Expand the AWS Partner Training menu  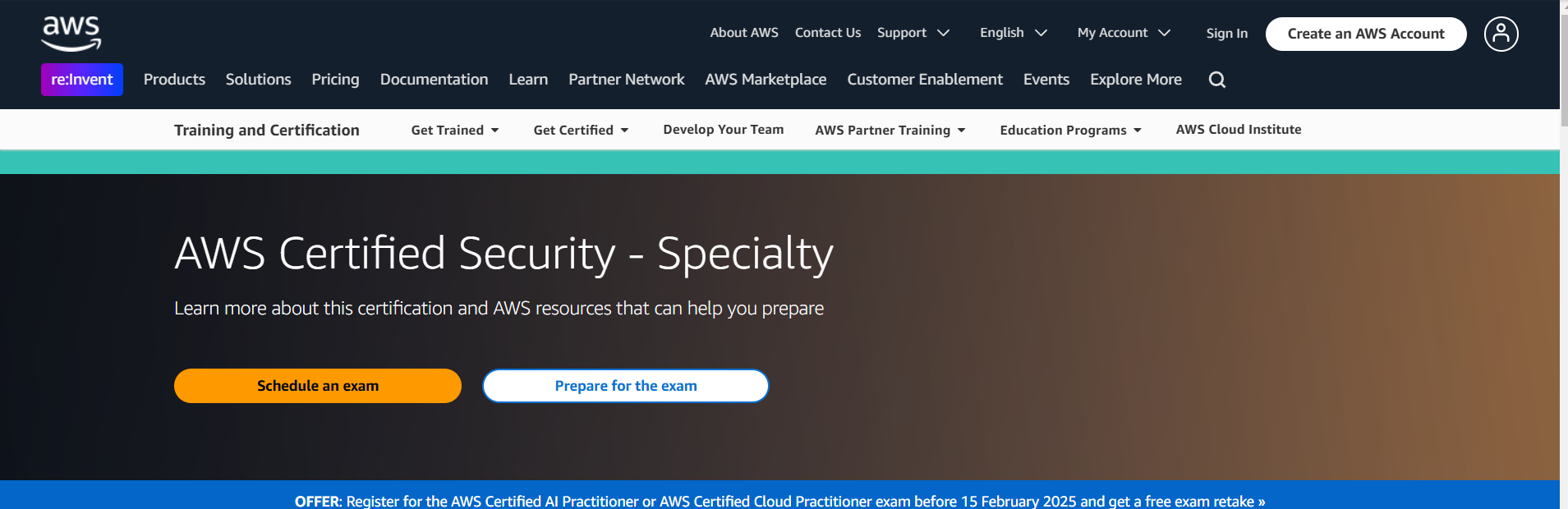890,130
